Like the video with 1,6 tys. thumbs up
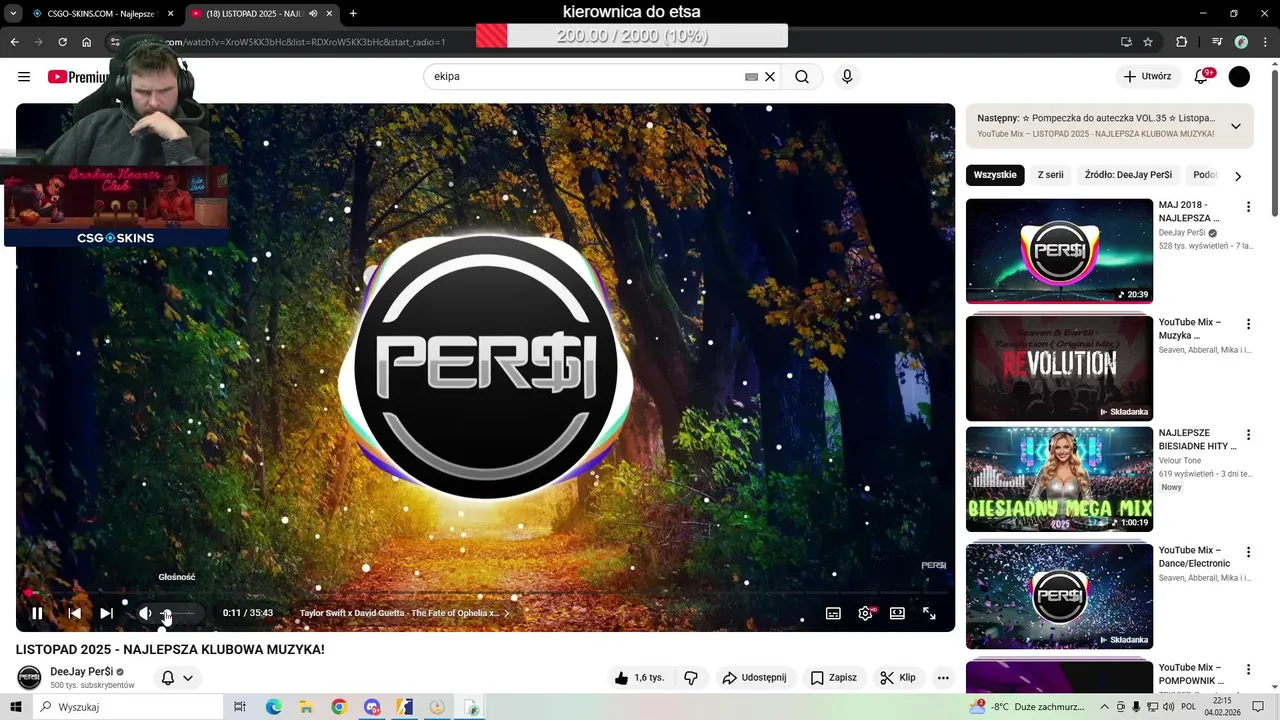The width and height of the screenshot is (1280, 720). 639,677
